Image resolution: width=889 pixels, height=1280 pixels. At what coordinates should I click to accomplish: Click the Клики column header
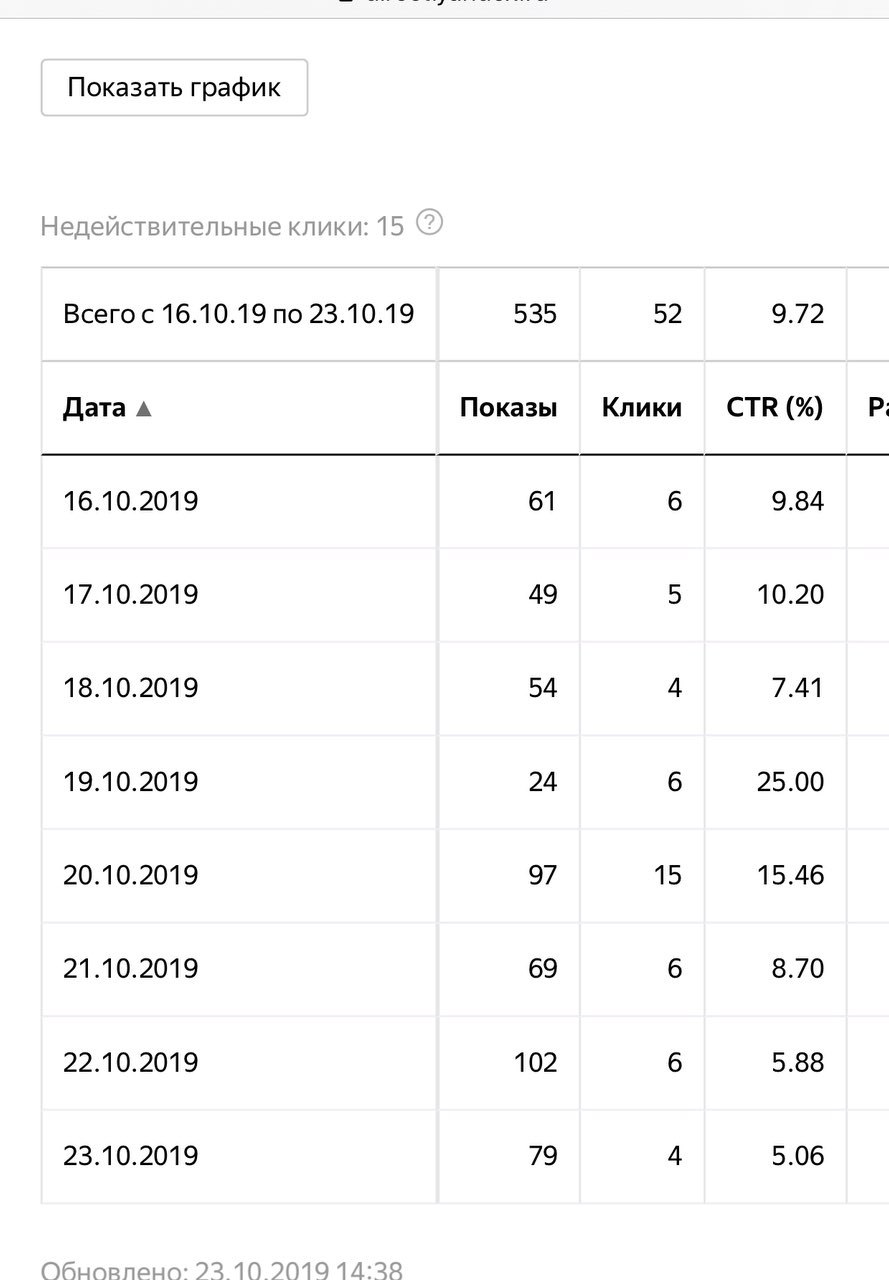point(642,407)
